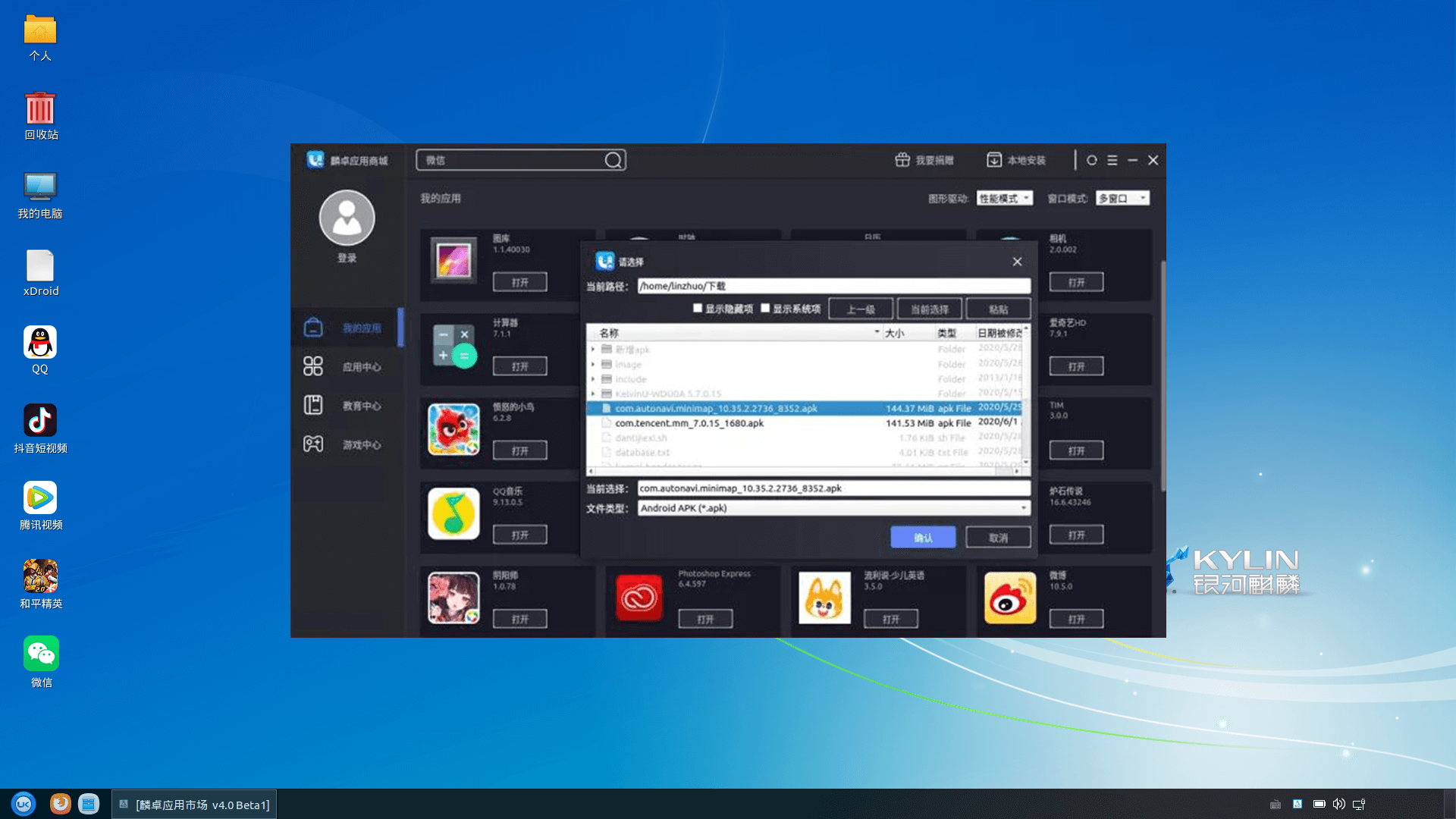This screenshot has height=819, width=1456.
Task: Sort by the 大小 column header
Action: 908,333
